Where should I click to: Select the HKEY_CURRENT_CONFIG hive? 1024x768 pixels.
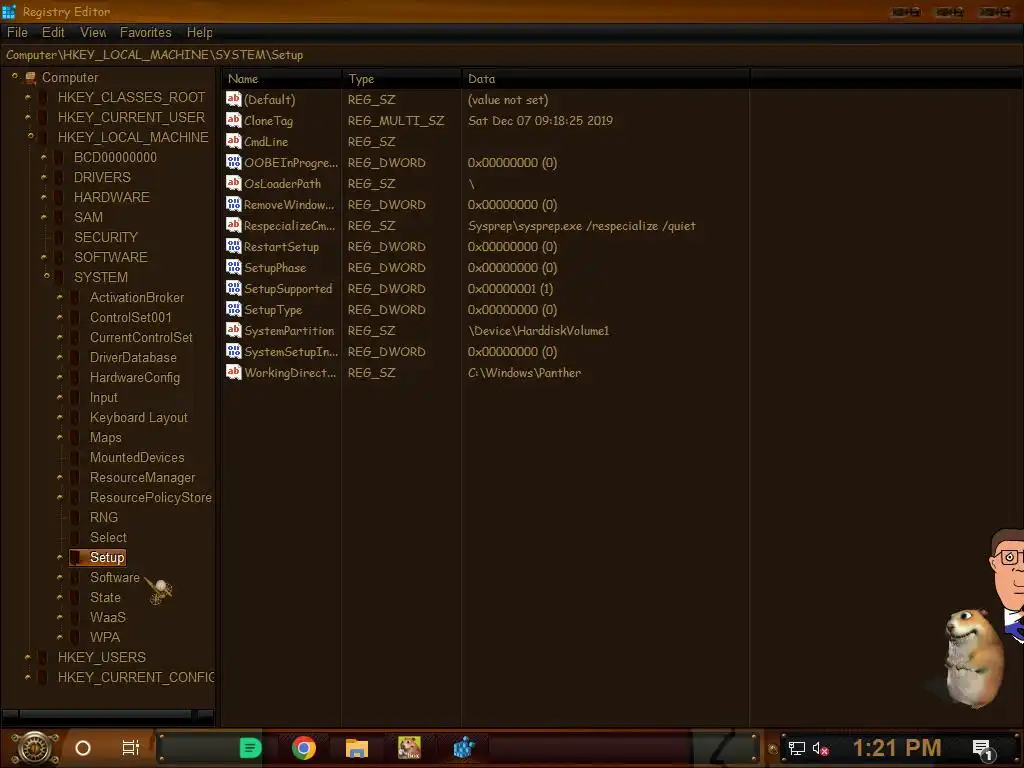click(x=136, y=677)
